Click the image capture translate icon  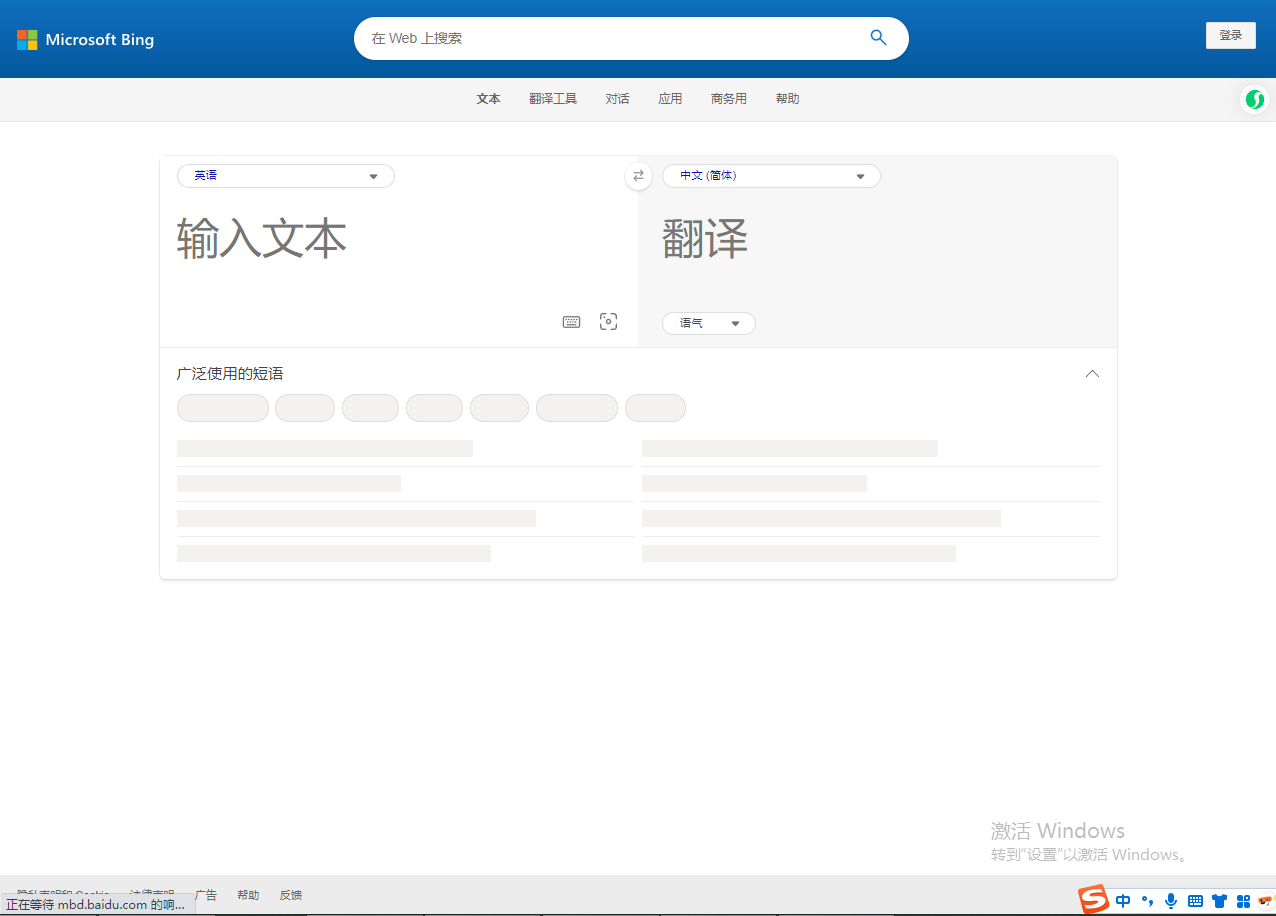click(608, 321)
